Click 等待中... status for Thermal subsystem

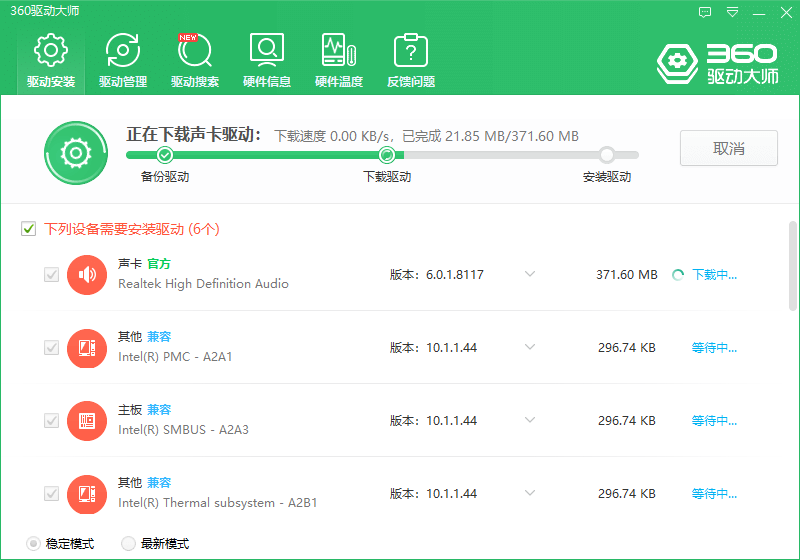[x=714, y=494]
